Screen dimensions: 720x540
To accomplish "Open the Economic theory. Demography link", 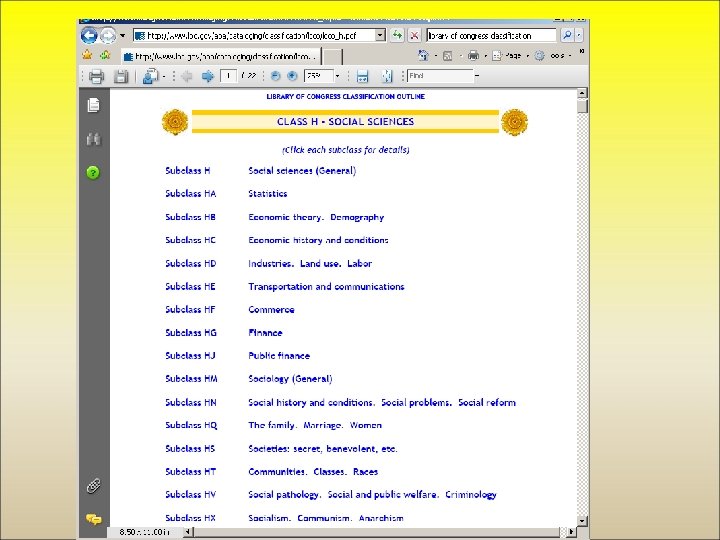I will pos(316,217).
